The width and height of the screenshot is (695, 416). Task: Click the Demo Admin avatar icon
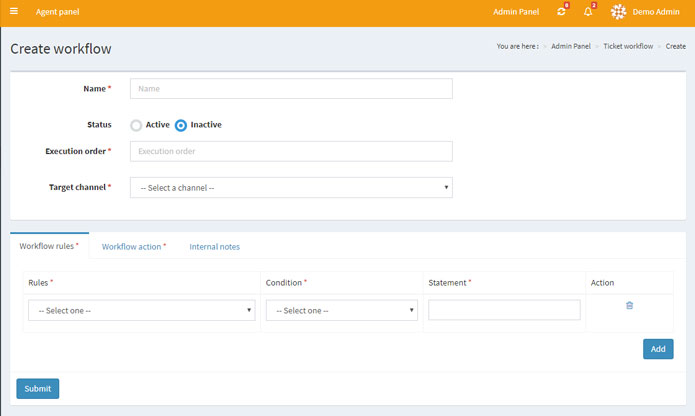619,12
